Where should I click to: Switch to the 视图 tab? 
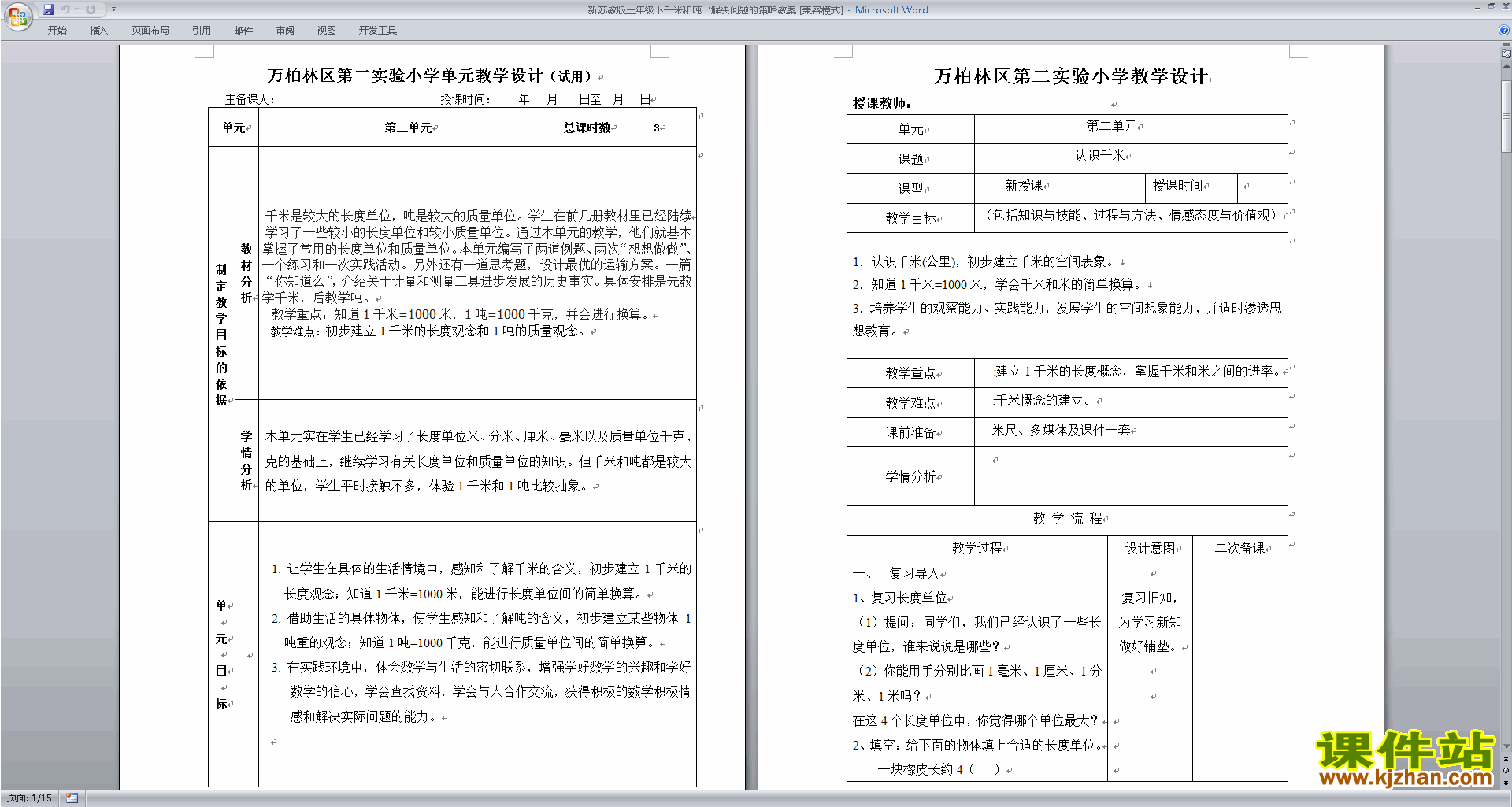pyautogui.click(x=326, y=31)
